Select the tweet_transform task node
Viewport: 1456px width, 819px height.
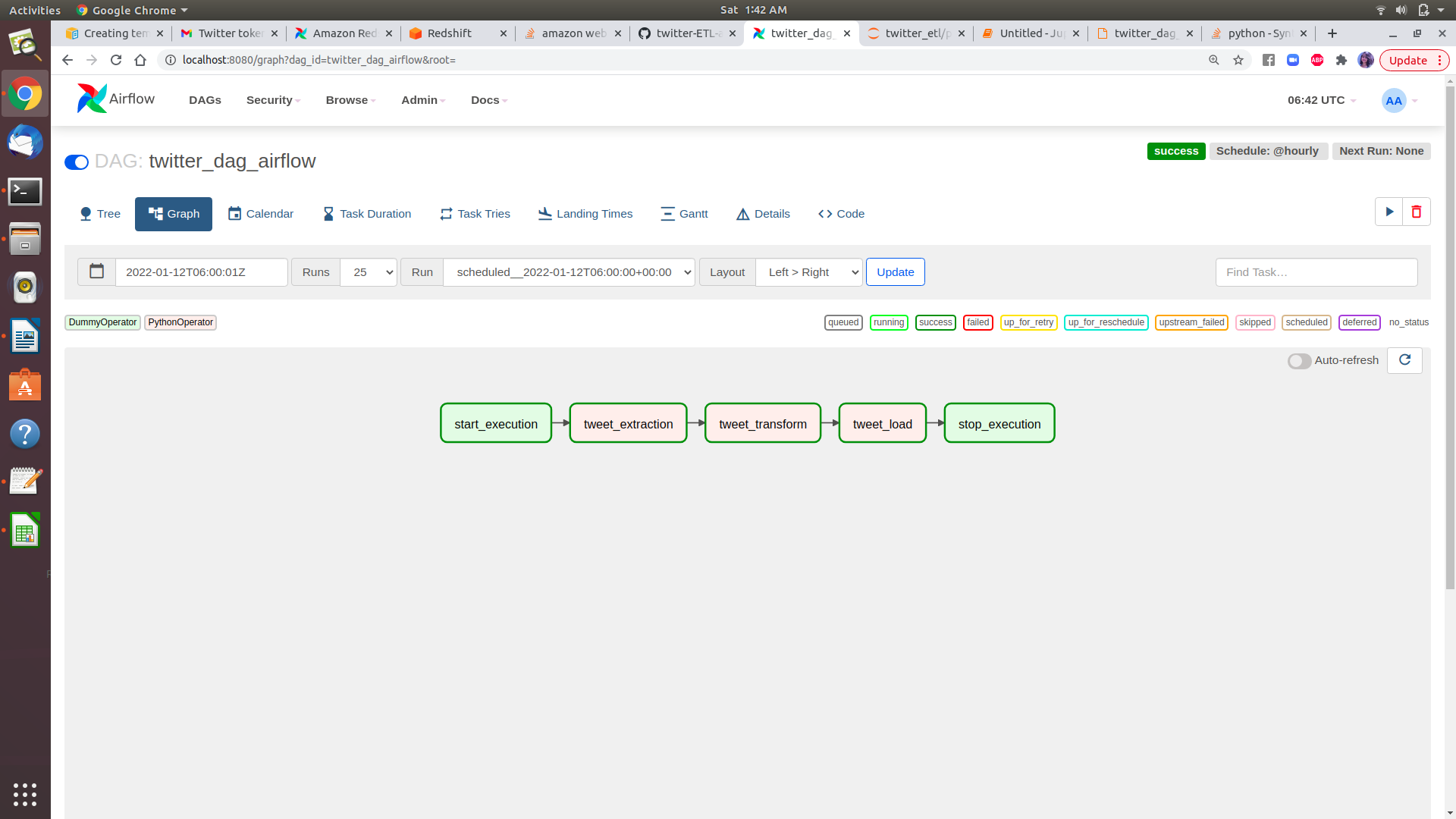click(x=762, y=423)
